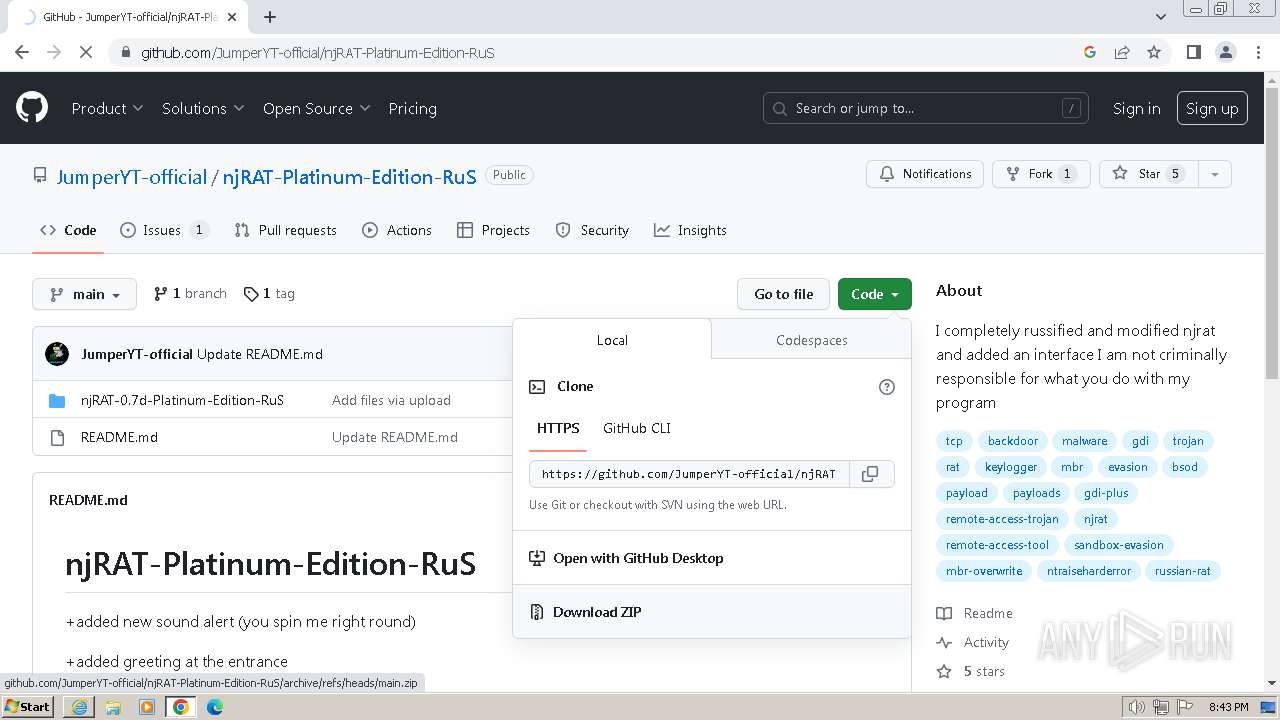1280x720 pixels.
Task: Select the russian-rat topic tag
Action: [1182, 571]
